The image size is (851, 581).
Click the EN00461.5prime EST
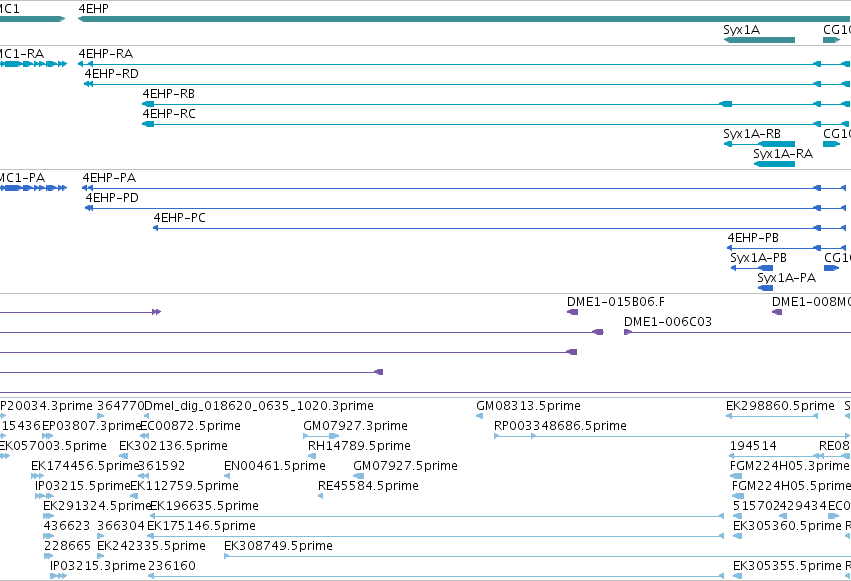click(x=227, y=476)
